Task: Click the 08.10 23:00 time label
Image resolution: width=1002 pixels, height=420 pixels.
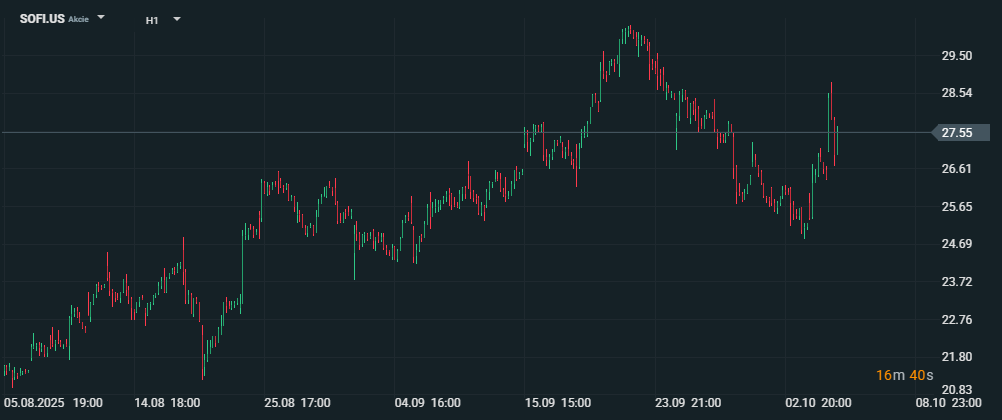Action: click(949, 403)
